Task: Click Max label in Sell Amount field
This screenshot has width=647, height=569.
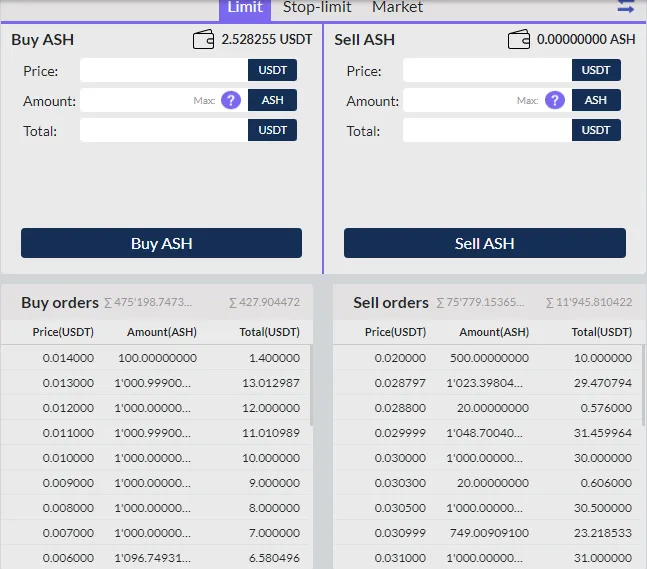Action: click(x=527, y=101)
